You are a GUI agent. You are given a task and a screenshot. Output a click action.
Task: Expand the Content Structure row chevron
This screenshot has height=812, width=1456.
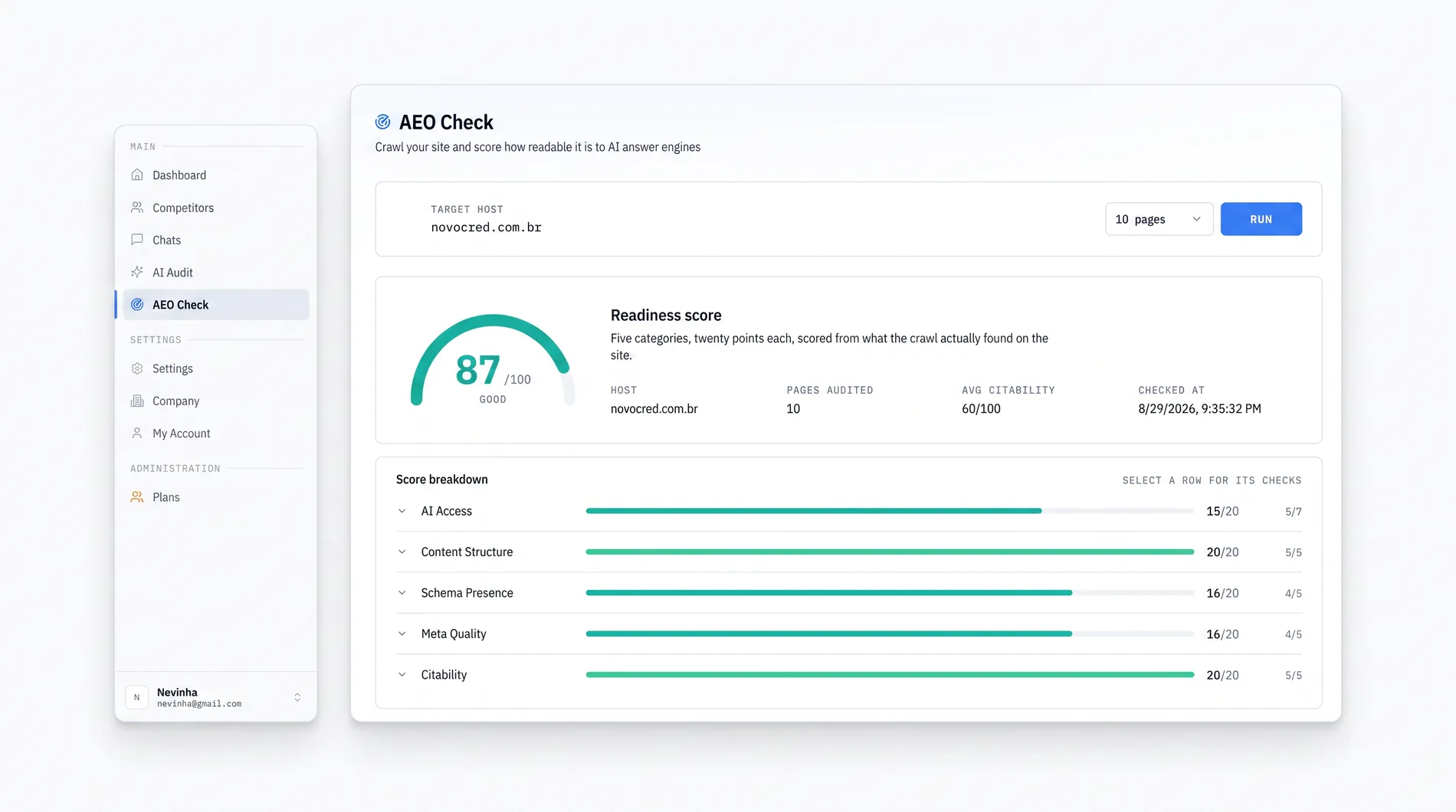pos(402,552)
